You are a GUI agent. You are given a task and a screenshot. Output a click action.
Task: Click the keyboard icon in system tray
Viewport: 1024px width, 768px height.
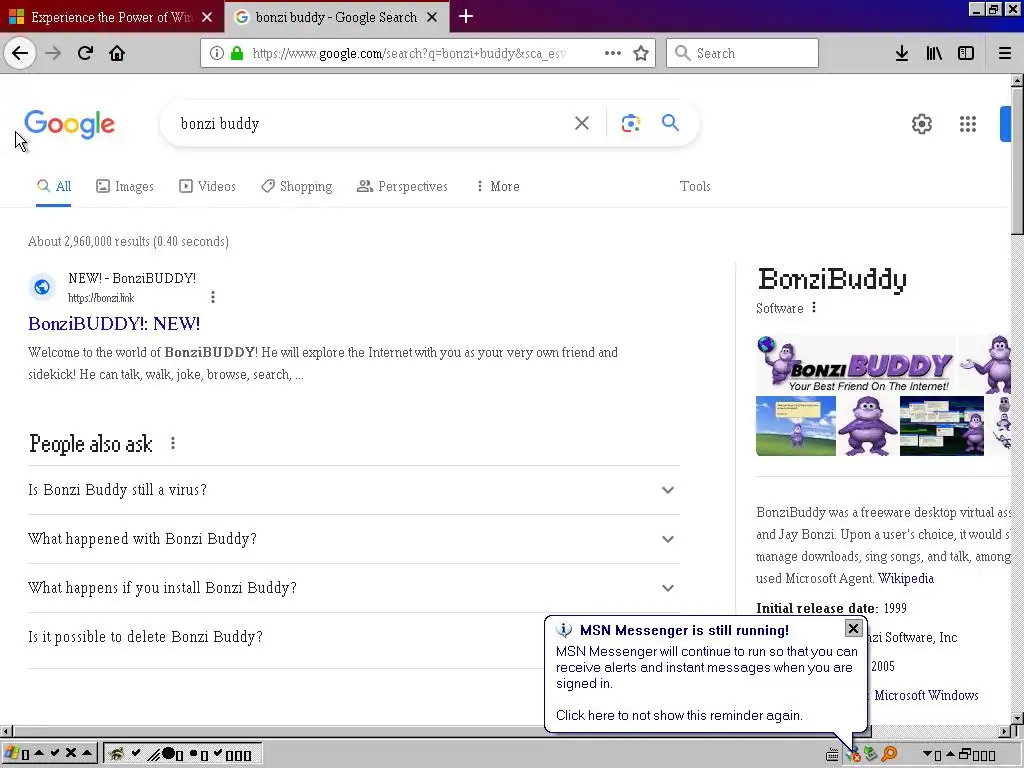(832, 755)
